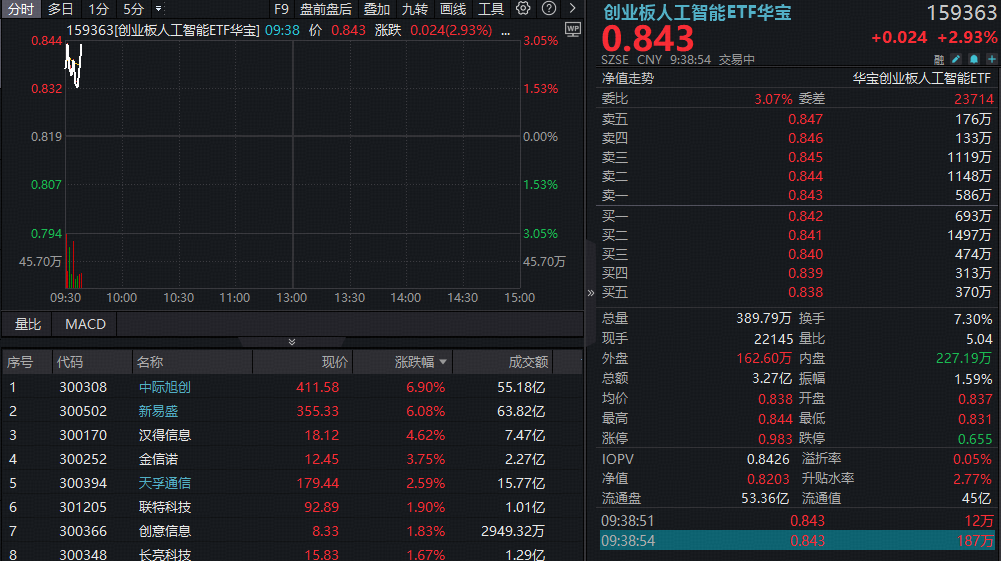
Task: Click the pencil edit icon beside trading status
Action: click(954, 60)
